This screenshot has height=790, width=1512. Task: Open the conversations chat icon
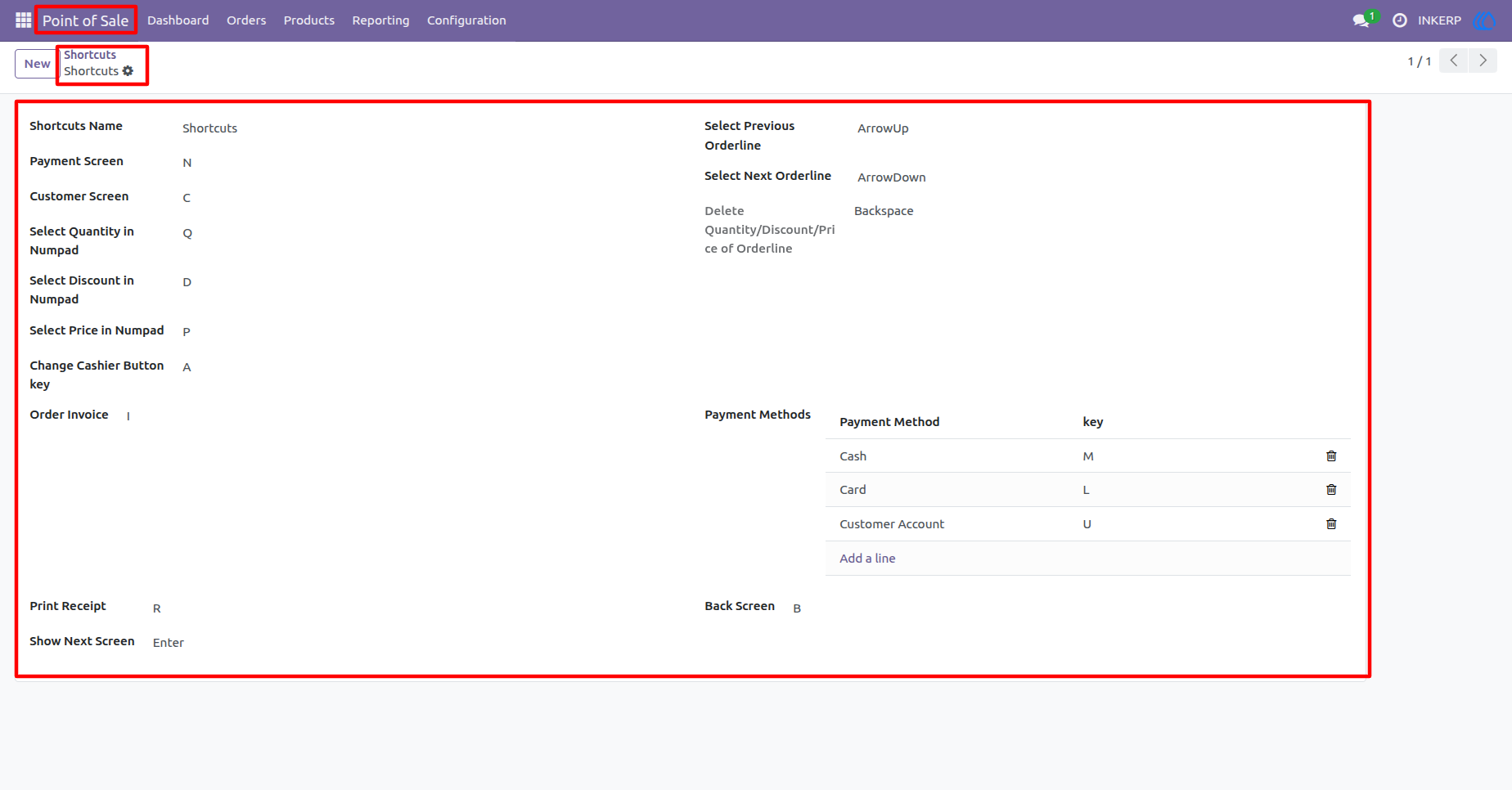point(1361,20)
